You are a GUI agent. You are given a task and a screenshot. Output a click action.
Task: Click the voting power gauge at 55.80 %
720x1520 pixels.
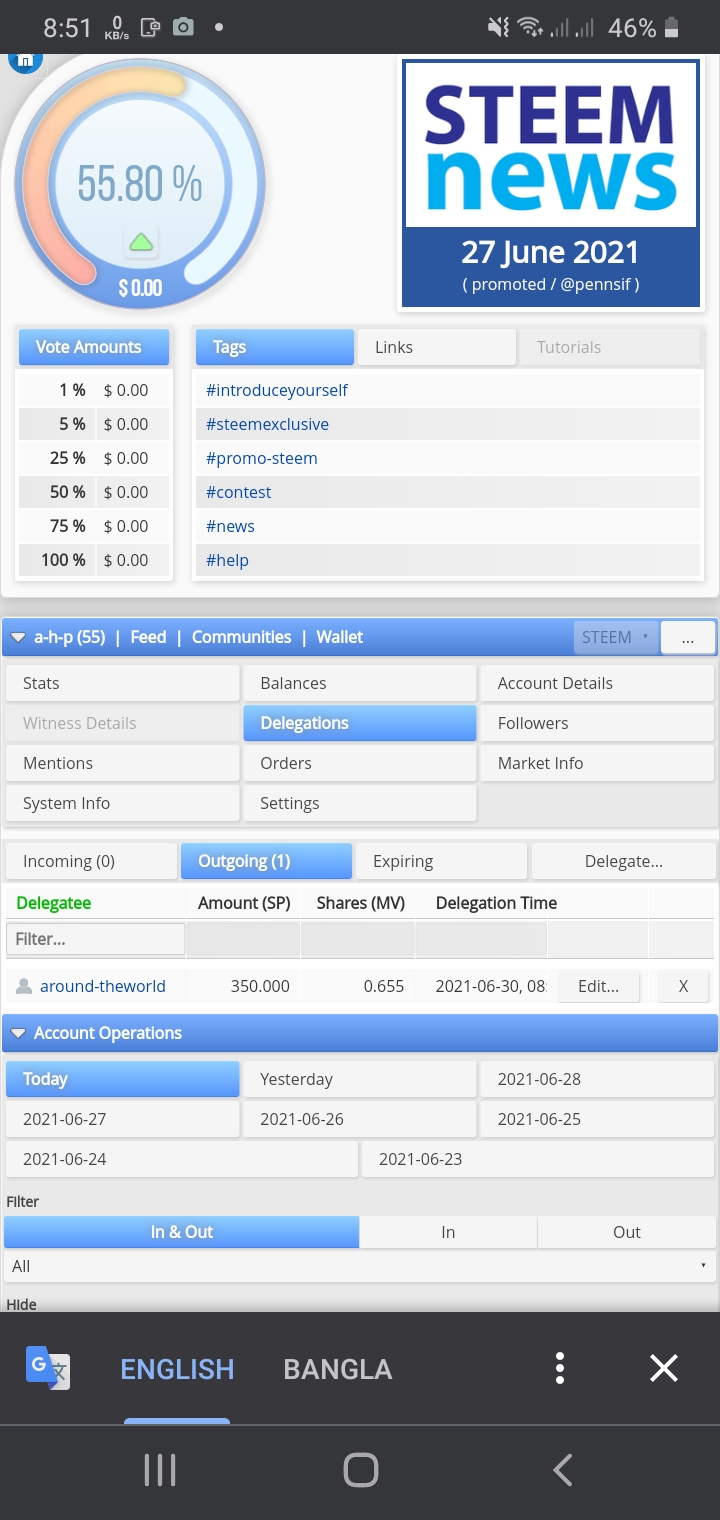coord(140,182)
